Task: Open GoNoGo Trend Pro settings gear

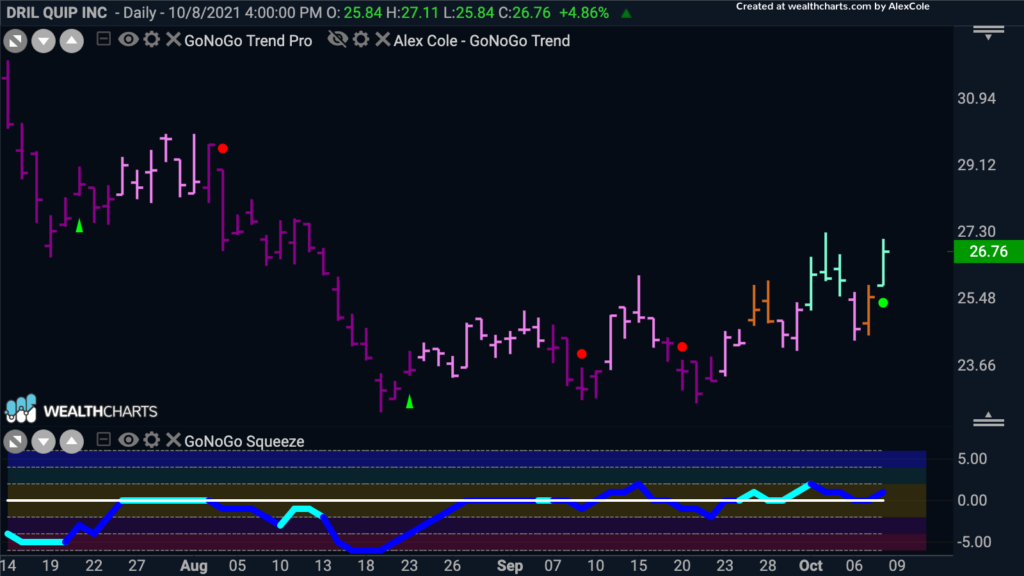Action: (152, 40)
